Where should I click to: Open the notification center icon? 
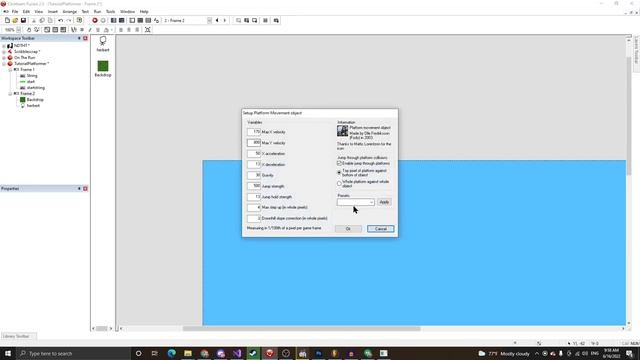tap(629, 353)
